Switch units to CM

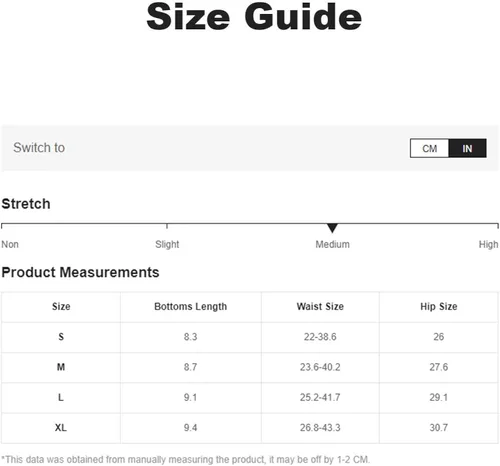click(x=429, y=148)
